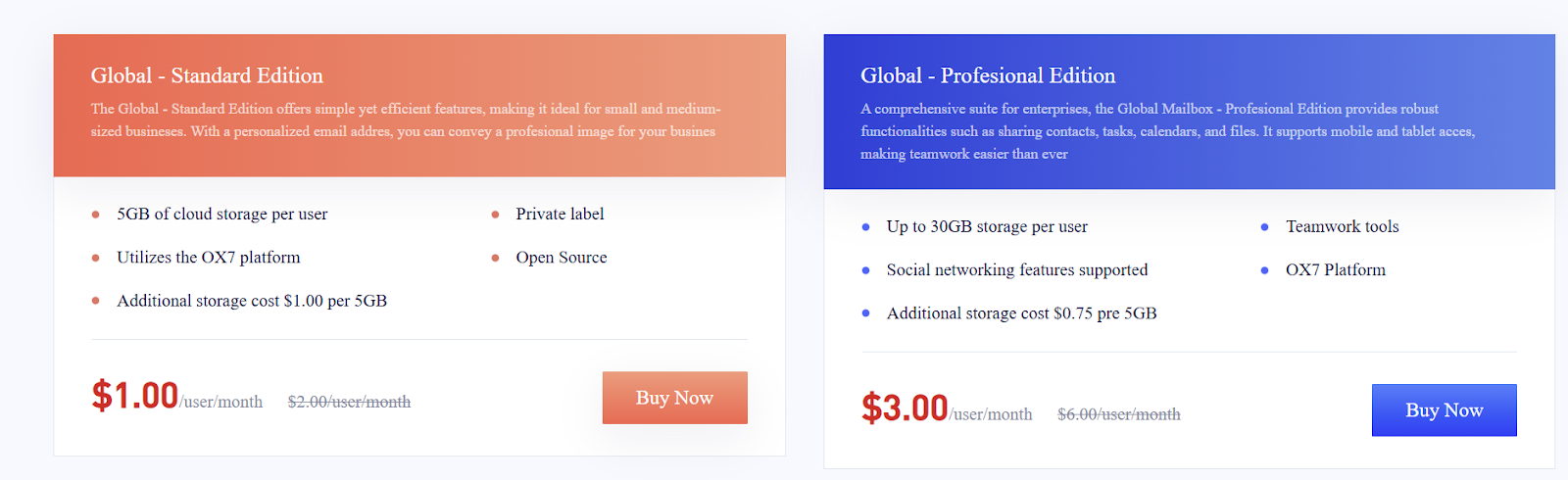Click Buy Now for Standard Edition
The image size is (1568, 480).
pyautogui.click(x=674, y=398)
